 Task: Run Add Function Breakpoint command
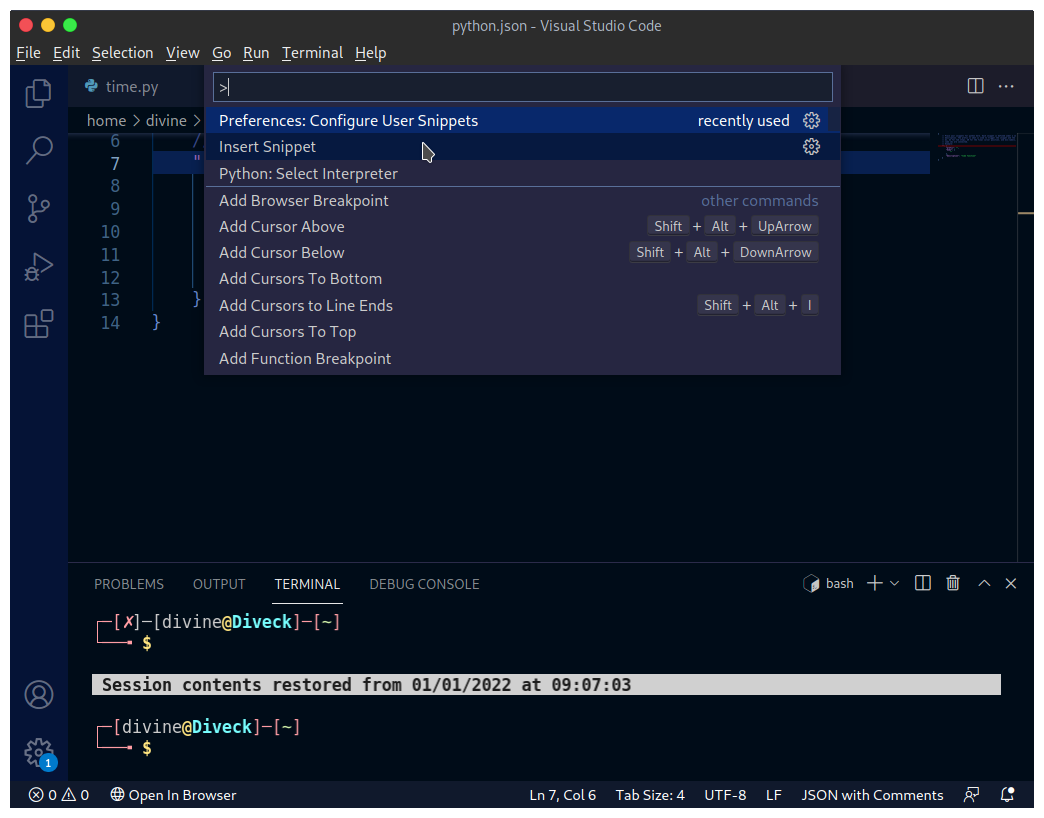click(522, 358)
